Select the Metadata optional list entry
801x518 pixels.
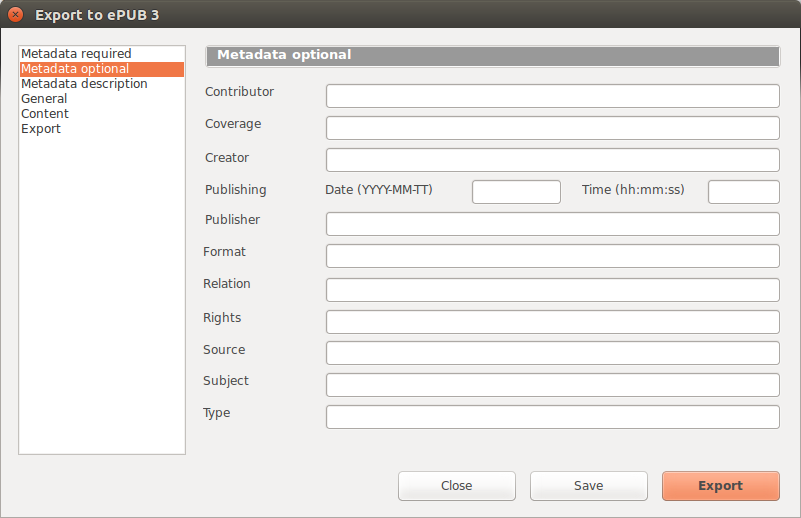(102, 69)
